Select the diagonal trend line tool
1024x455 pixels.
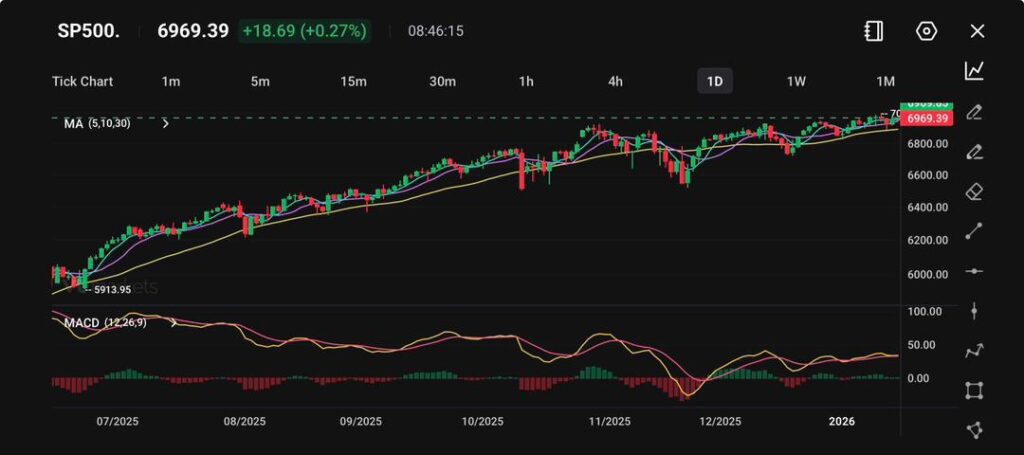tap(974, 231)
